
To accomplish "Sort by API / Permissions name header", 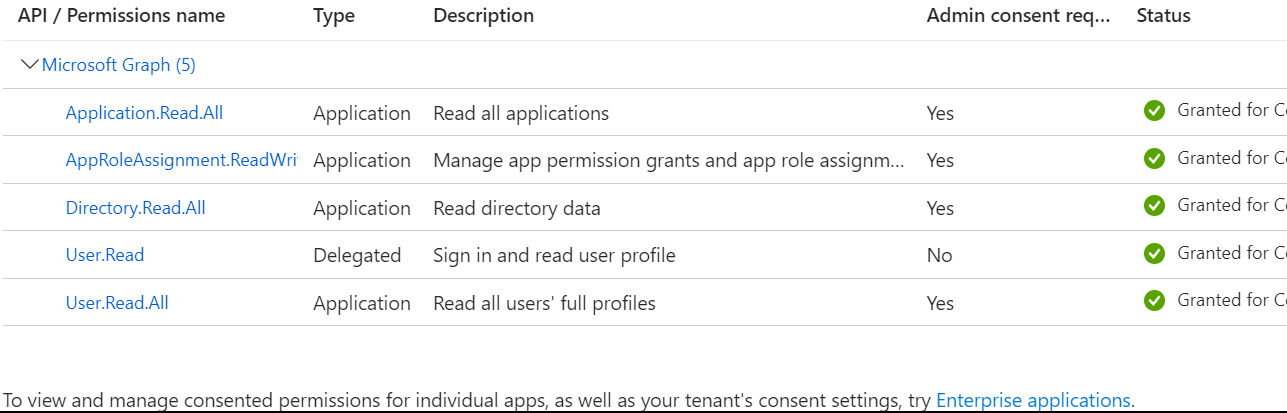I will point(121,16).
